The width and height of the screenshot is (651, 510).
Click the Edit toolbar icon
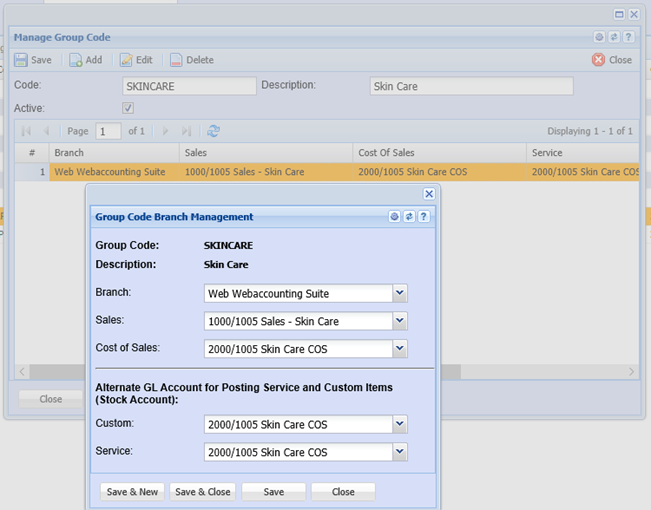pyautogui.click(x=127, y=60)
